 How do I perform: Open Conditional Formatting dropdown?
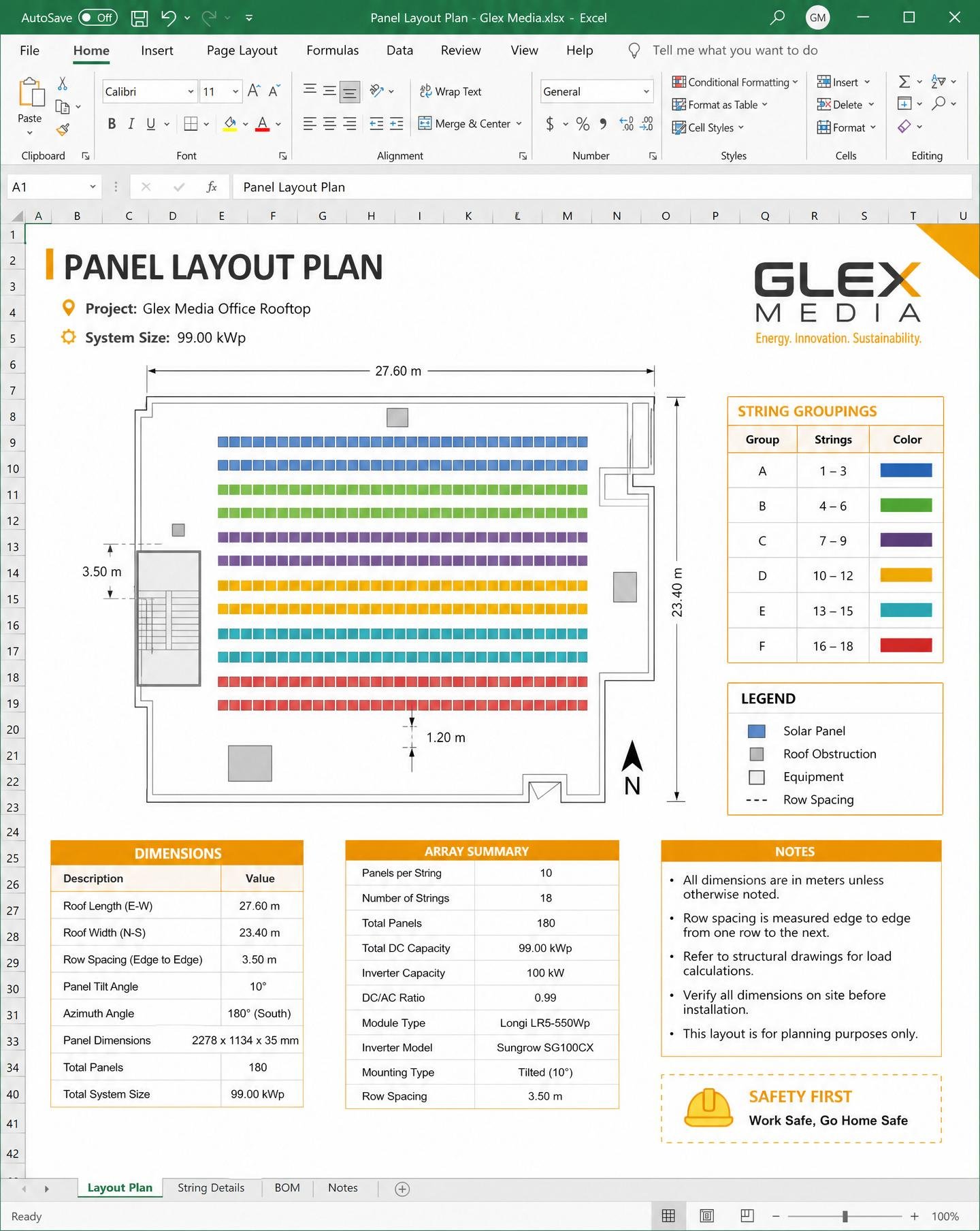(734, 82)
